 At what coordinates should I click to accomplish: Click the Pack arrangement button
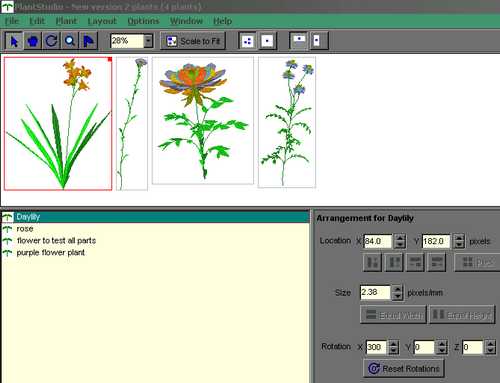[477, 262]
